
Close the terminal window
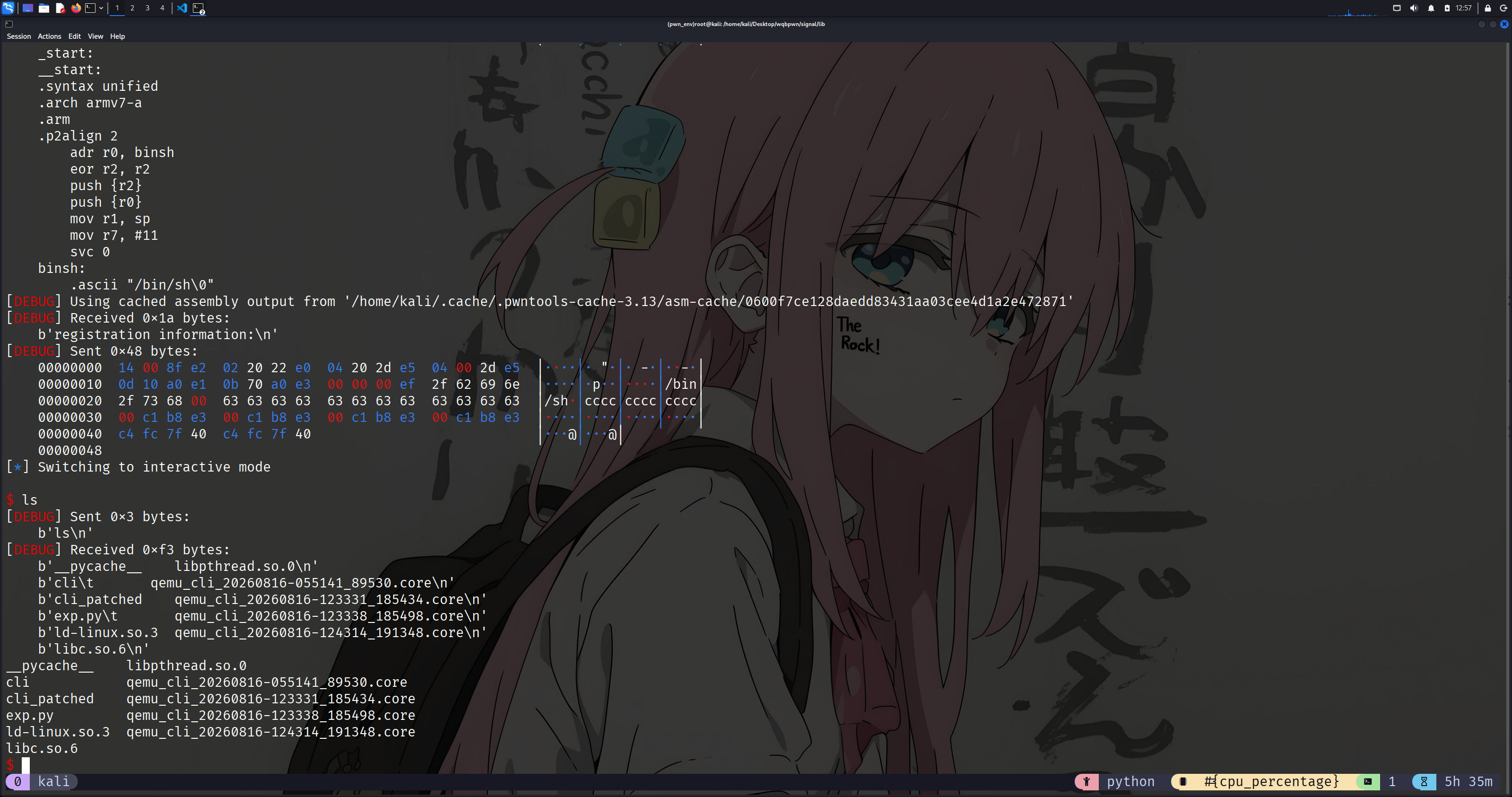[1504, 24]
